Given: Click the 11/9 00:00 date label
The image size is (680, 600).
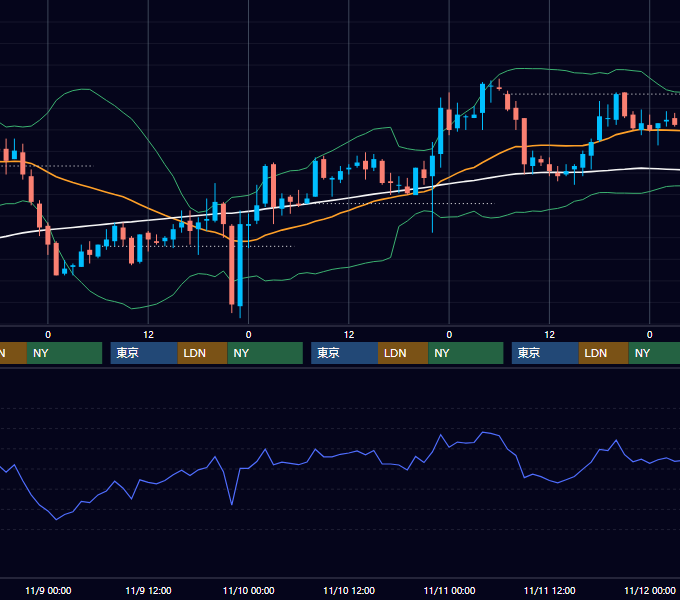Looking at the screenshot, I should (x=48, y=590).
